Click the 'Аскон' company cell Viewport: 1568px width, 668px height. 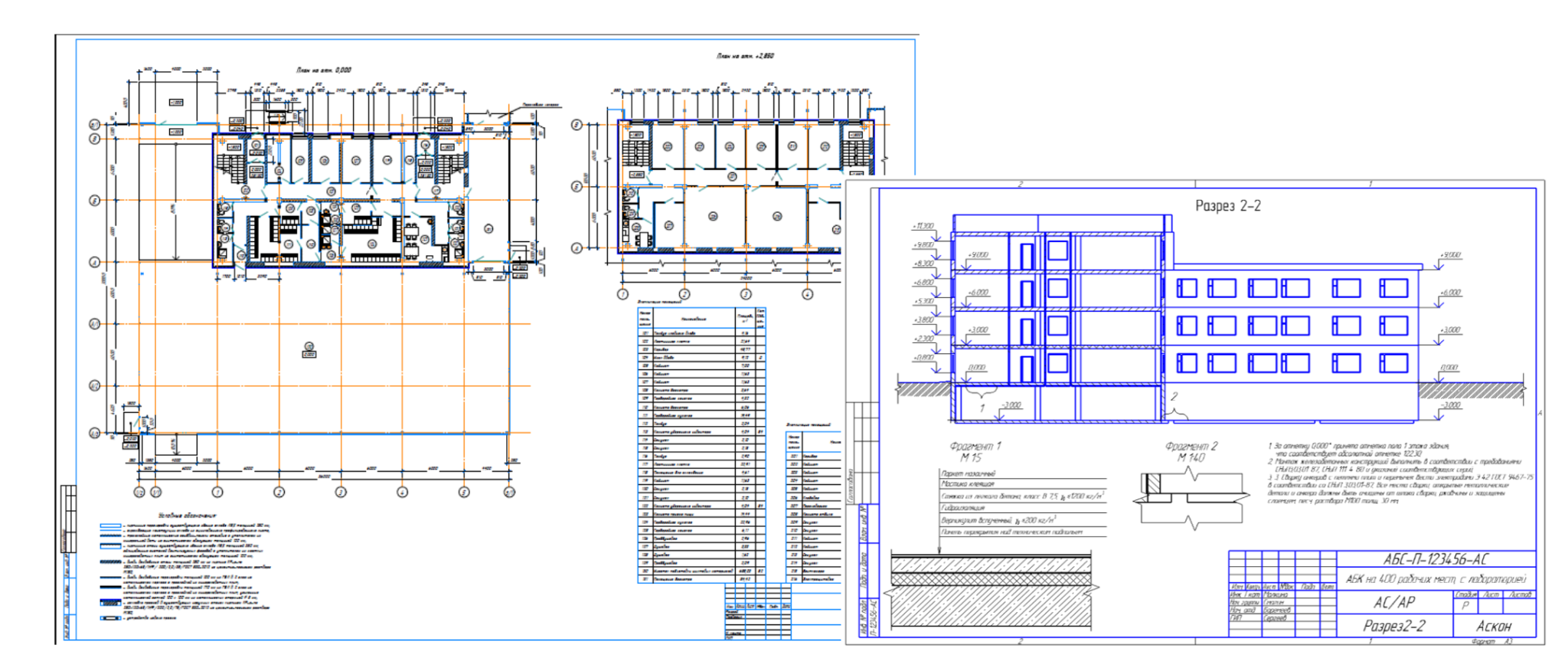[1494, 626]
